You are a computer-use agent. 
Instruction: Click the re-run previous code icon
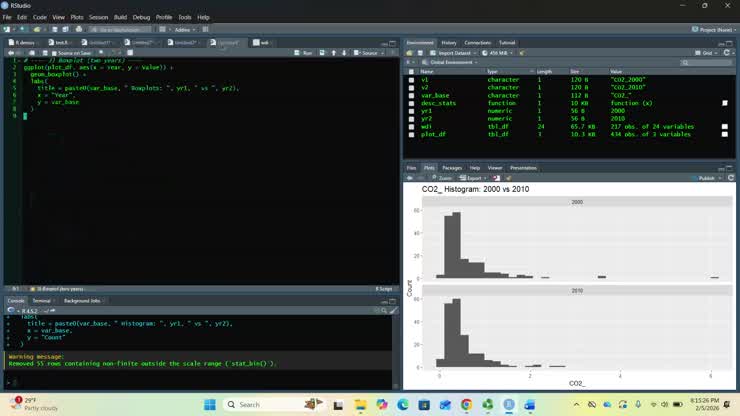[322, 53]
